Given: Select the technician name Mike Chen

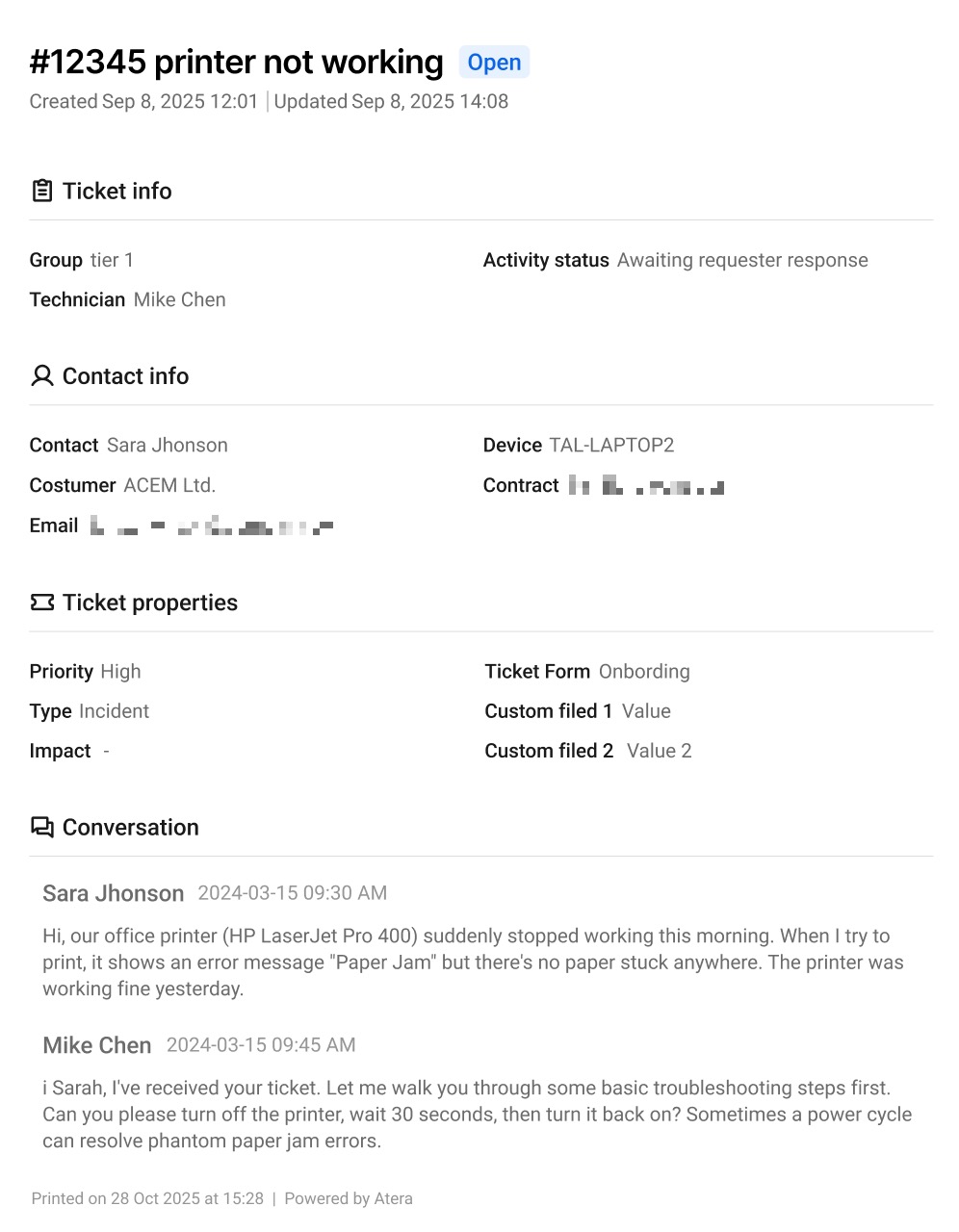Looking at the screenshot, I should coord(180,299).
